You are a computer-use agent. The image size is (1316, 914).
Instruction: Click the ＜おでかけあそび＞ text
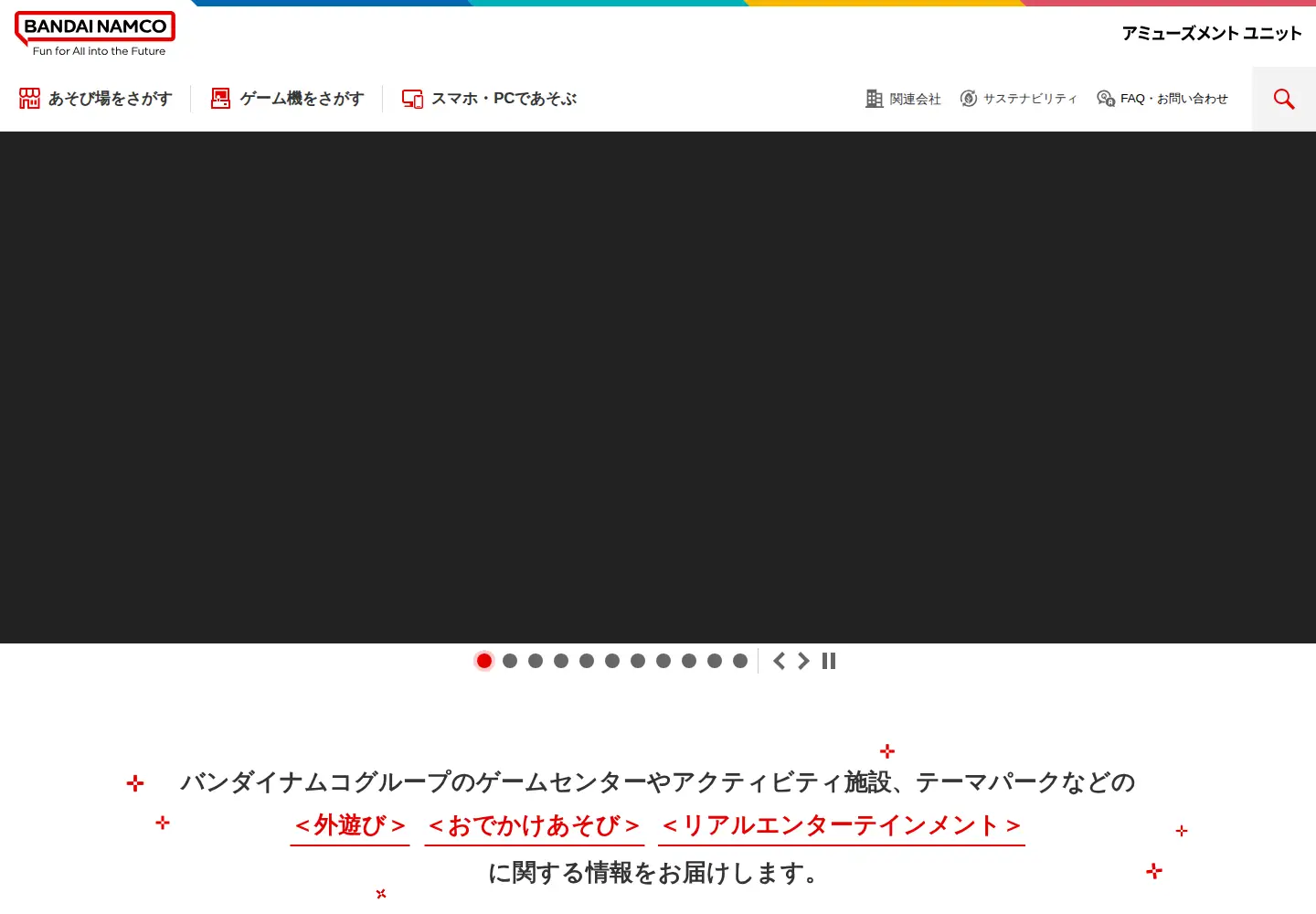(x=534, y=826)
